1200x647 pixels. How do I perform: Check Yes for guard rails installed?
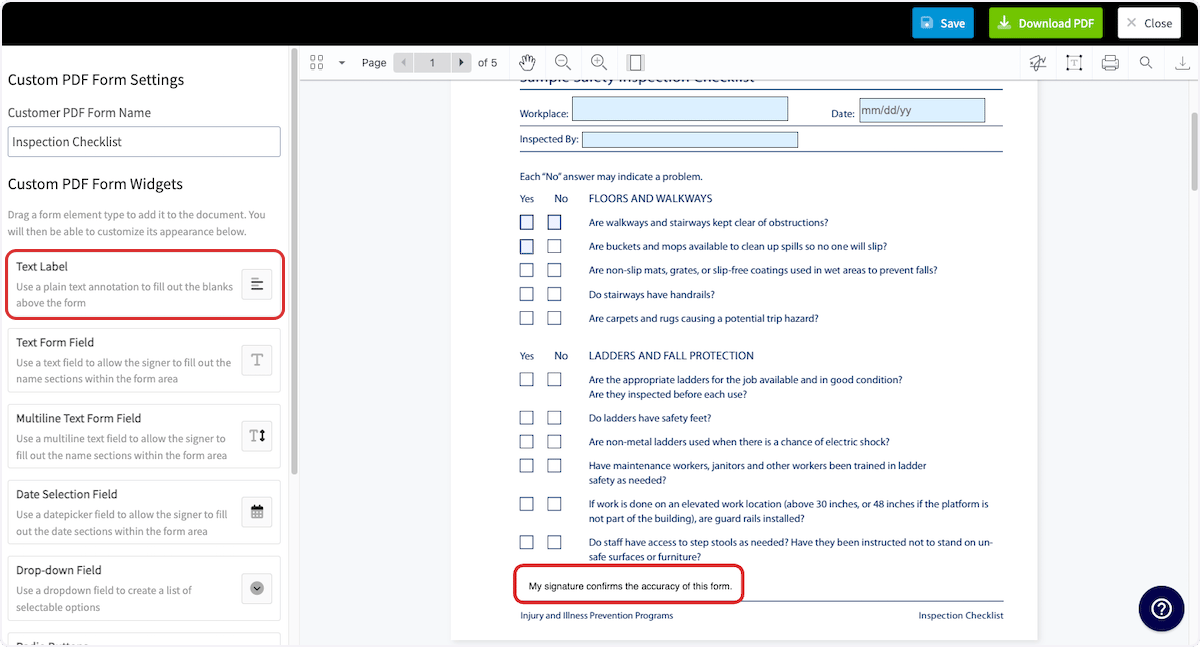tap(527, 504)
